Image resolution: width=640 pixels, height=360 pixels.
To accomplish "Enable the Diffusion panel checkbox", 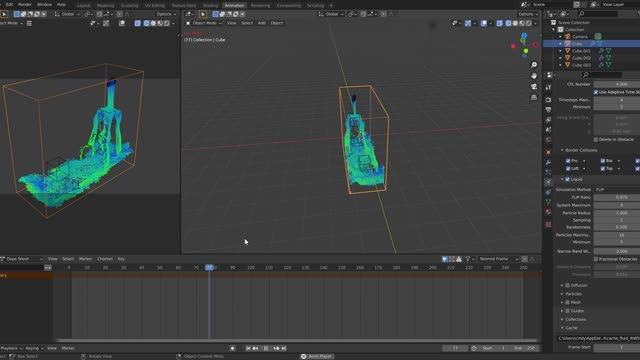I will point(567,285).
